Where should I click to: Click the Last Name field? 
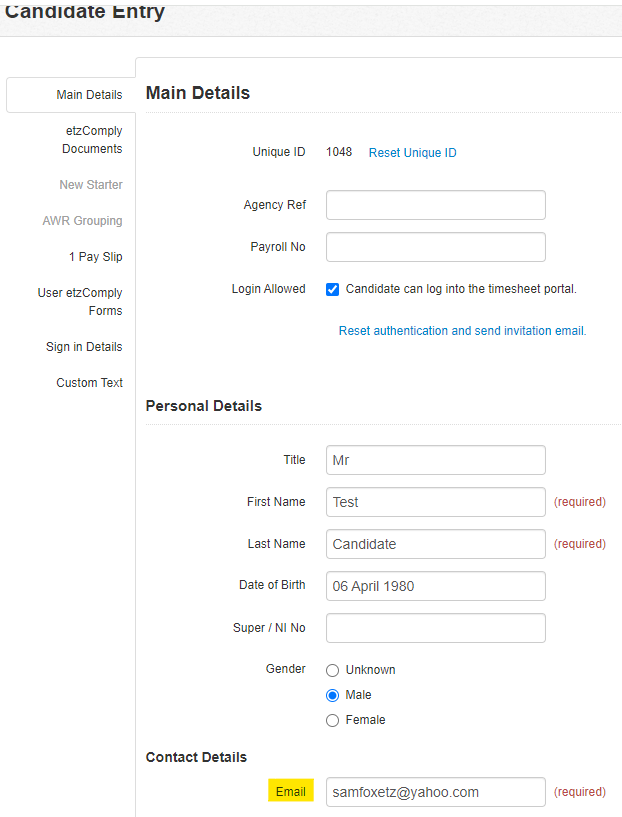(x=436, y=544)
